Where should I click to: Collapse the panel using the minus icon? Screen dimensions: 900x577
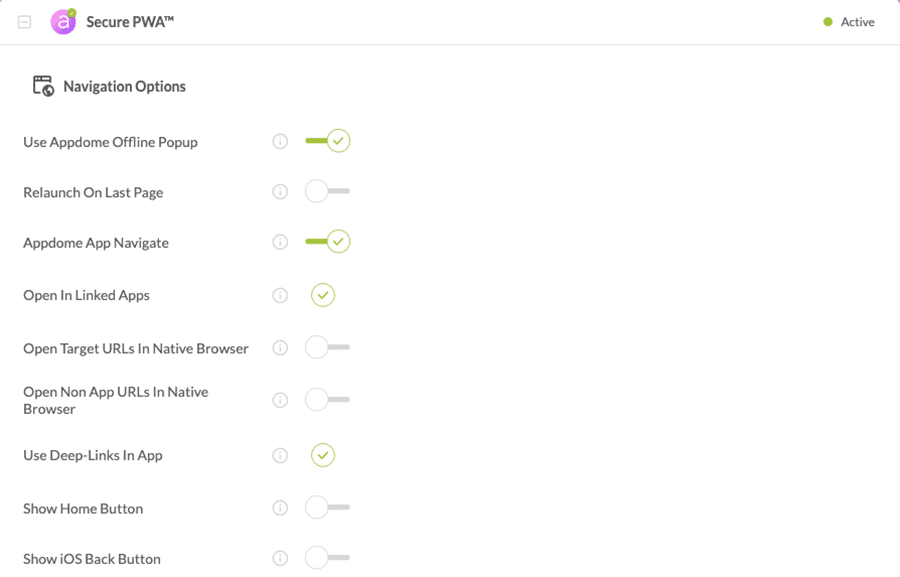(x=24, y=21)
